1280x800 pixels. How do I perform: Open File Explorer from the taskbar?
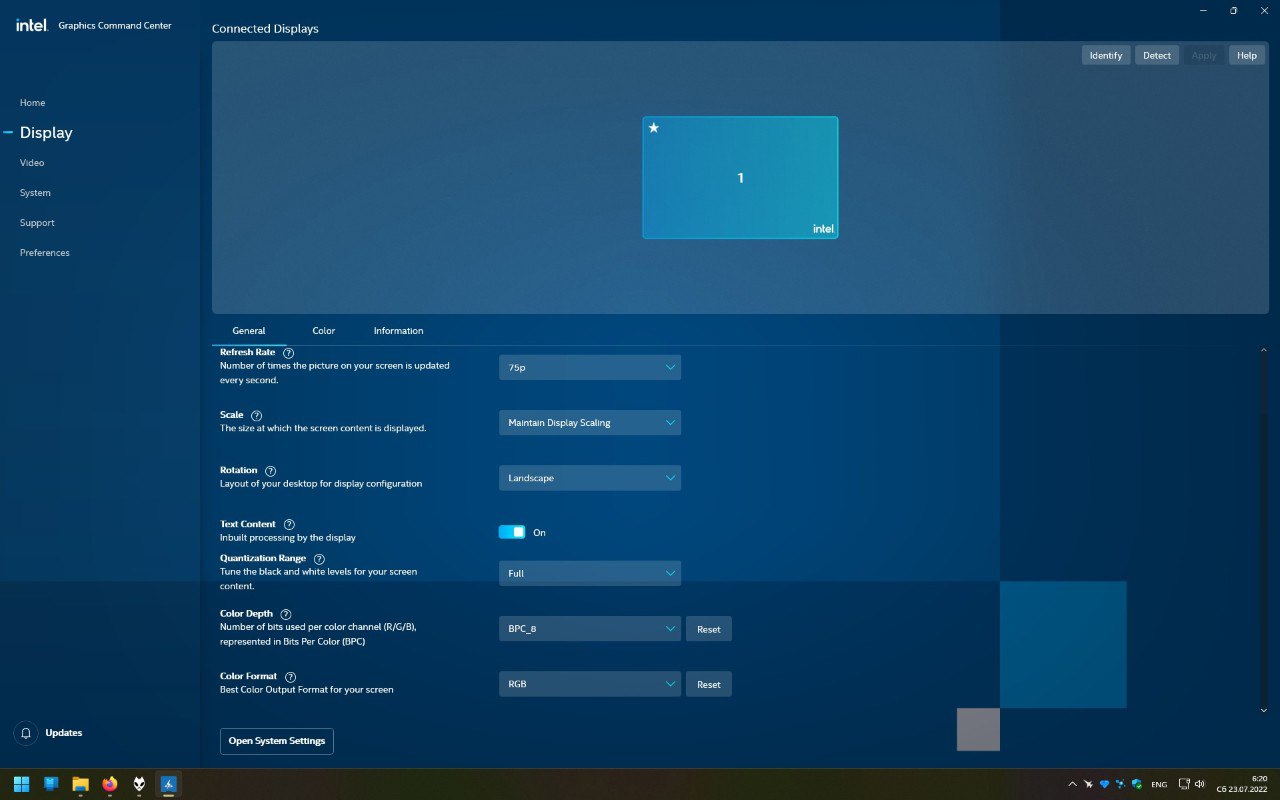[x=80, y=783]
